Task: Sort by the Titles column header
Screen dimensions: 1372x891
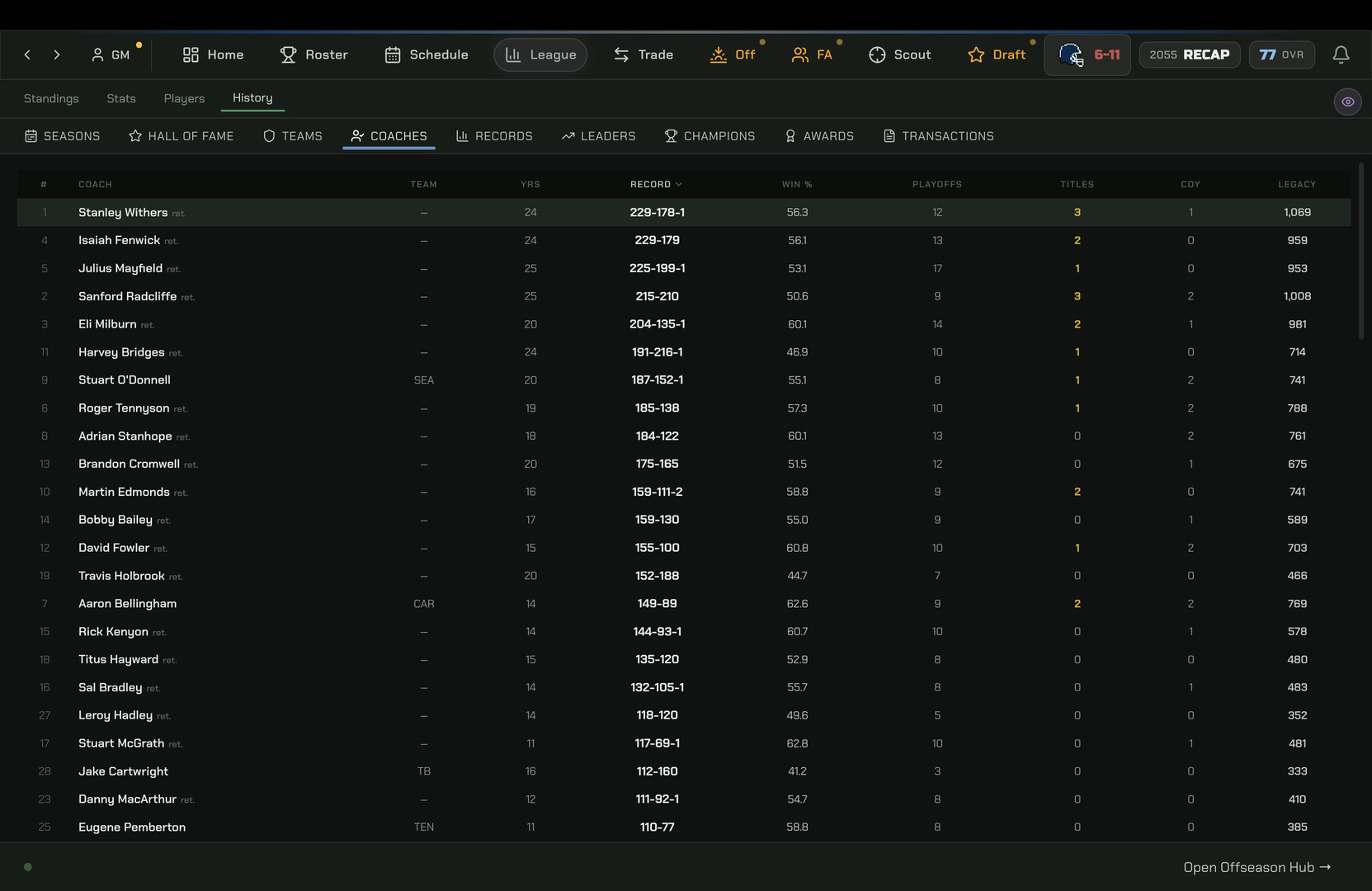Action: pyautogui.click(x=1077, y=184)
